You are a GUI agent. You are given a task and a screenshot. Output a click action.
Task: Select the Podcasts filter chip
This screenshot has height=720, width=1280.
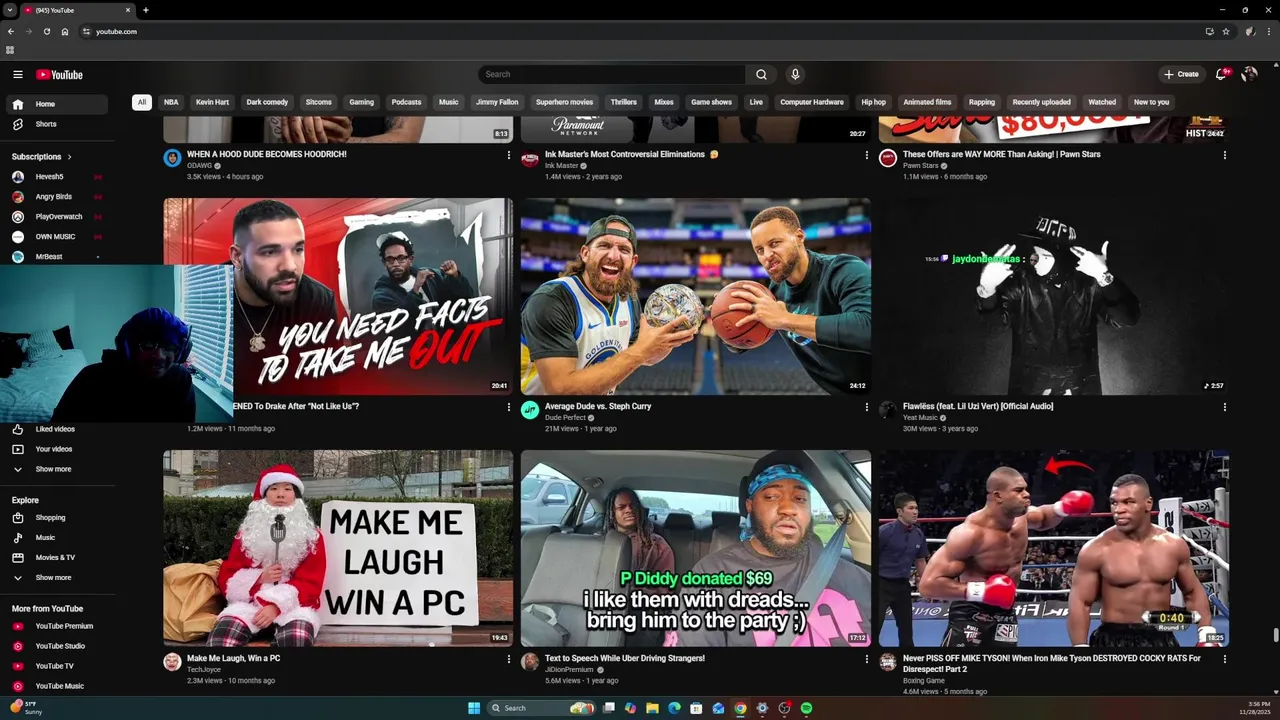click(x=406, y=102)
